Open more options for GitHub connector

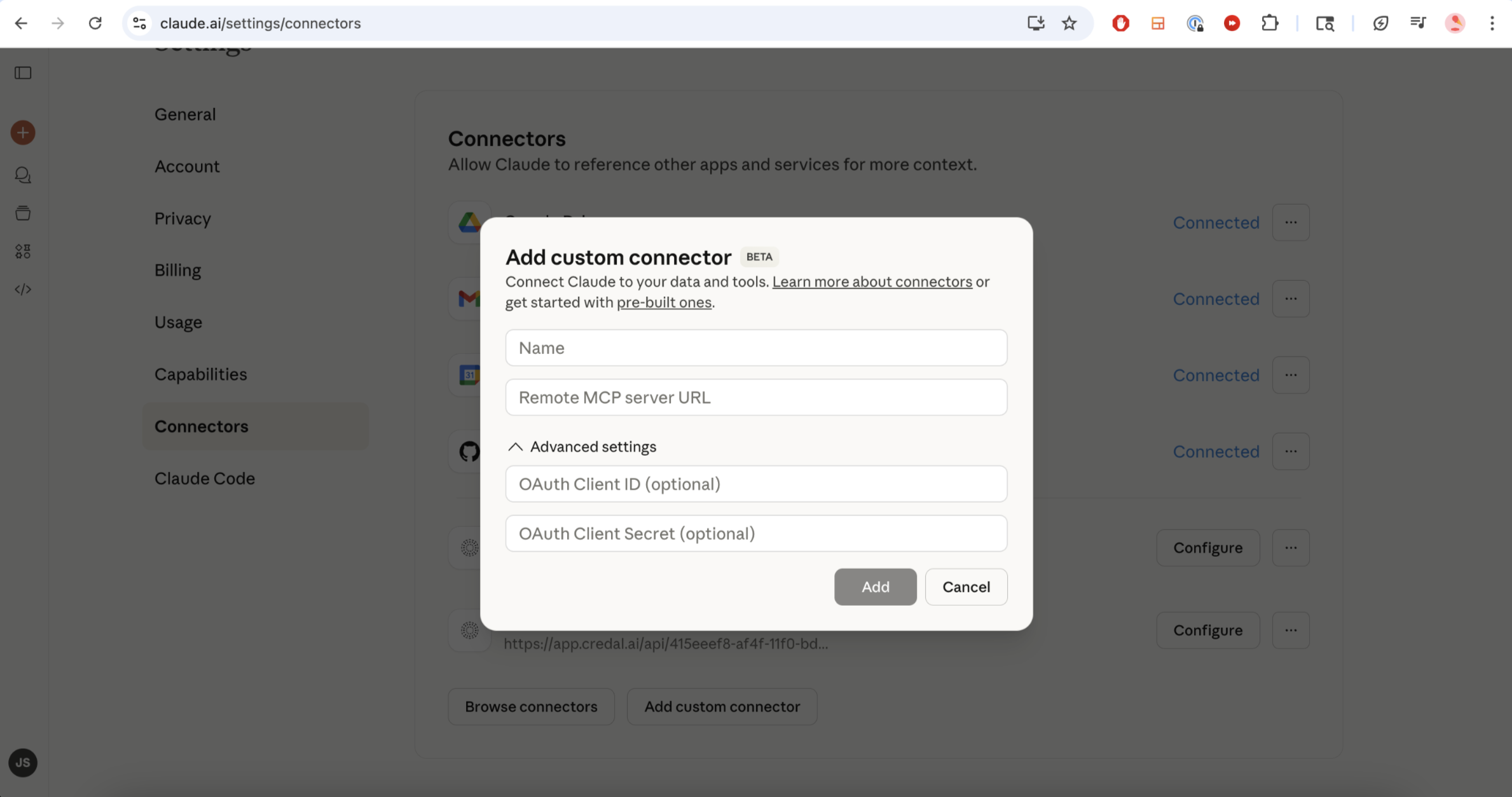(1290, 451)
